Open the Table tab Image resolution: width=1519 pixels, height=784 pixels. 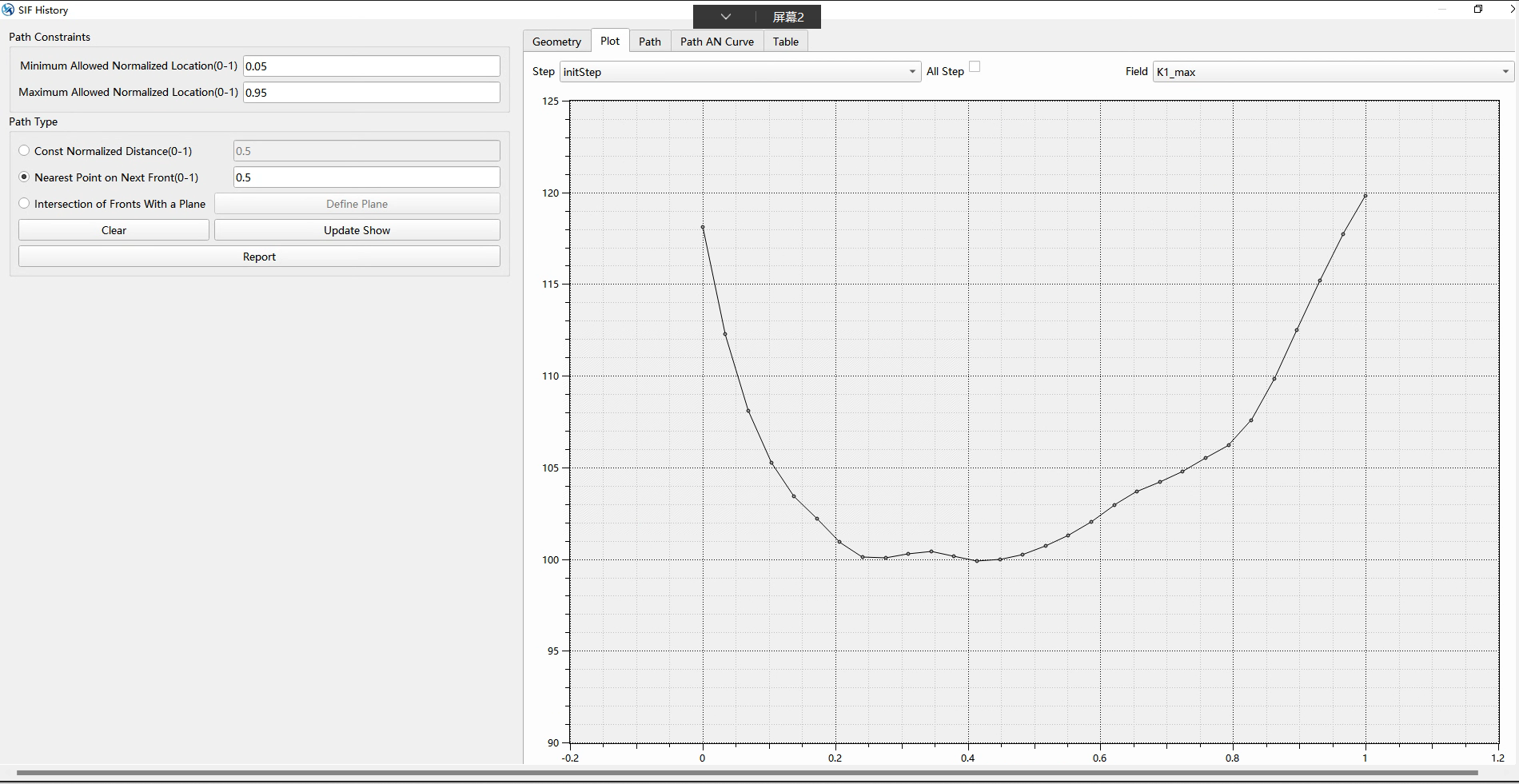[x=786, y=42]
